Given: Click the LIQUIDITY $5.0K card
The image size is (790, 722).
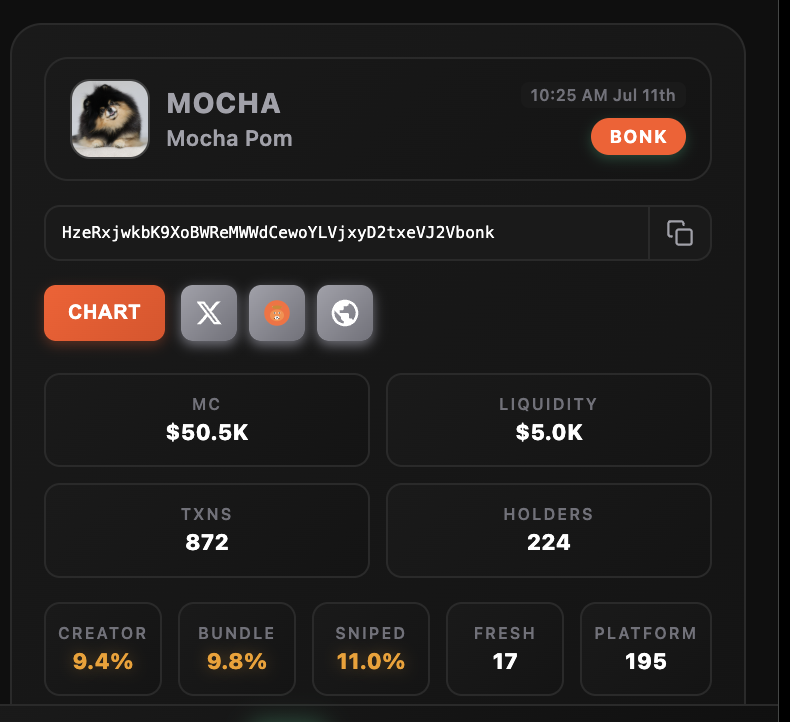Looking at the screenshot, I should click(x=549, y=420).
